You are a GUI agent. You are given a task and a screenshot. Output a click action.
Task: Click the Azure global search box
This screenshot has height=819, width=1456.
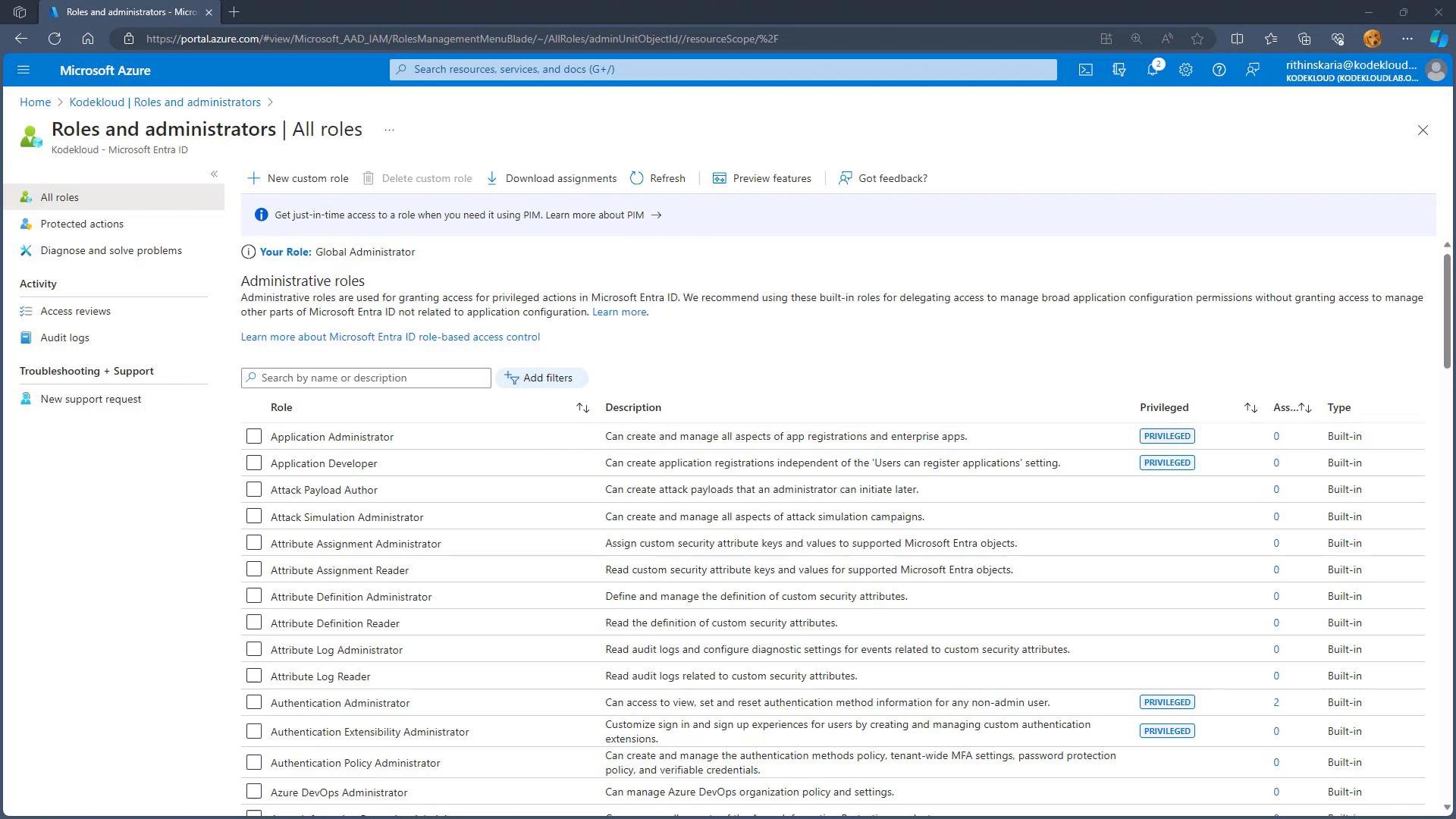[723, 70]
